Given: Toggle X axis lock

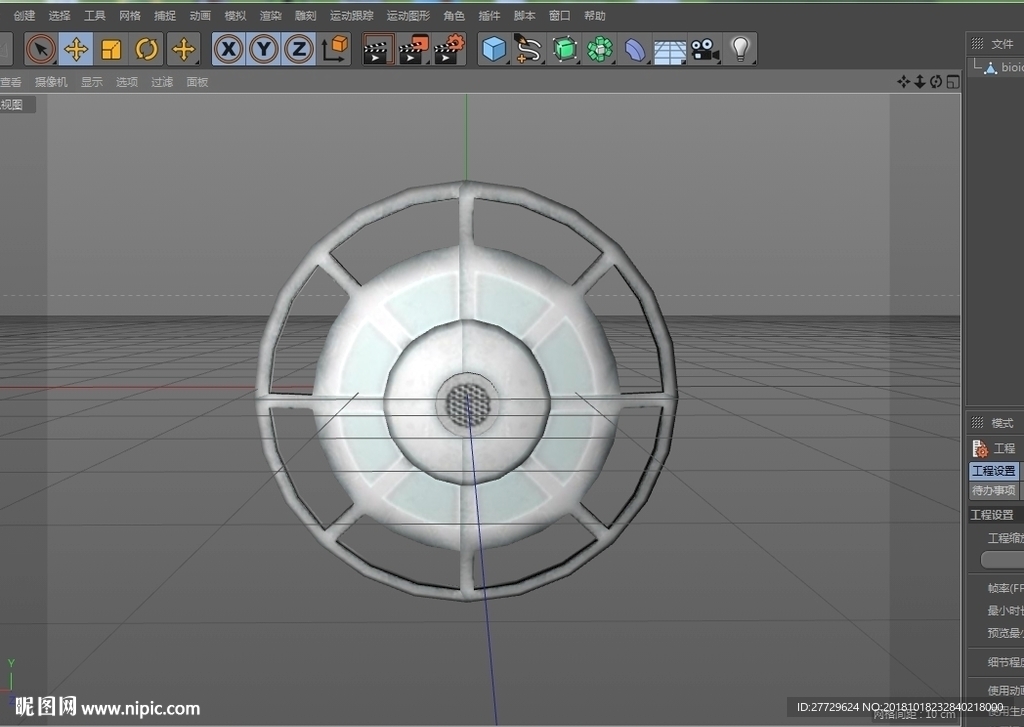Looking at the screenshot, I should [x=229, y=49].
